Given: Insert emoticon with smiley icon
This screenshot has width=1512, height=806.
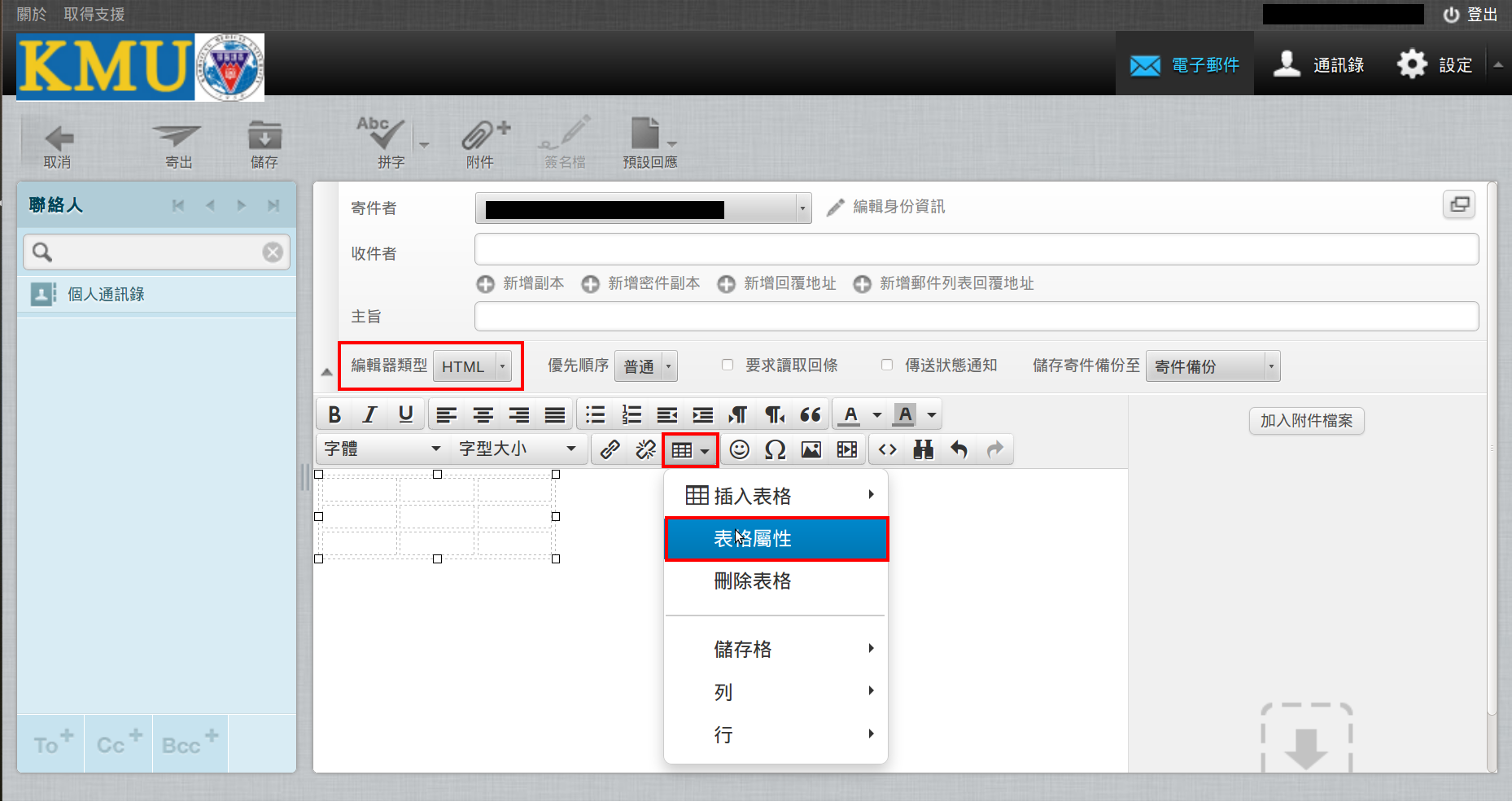Looking at the screenshot, I should point(739,449).
